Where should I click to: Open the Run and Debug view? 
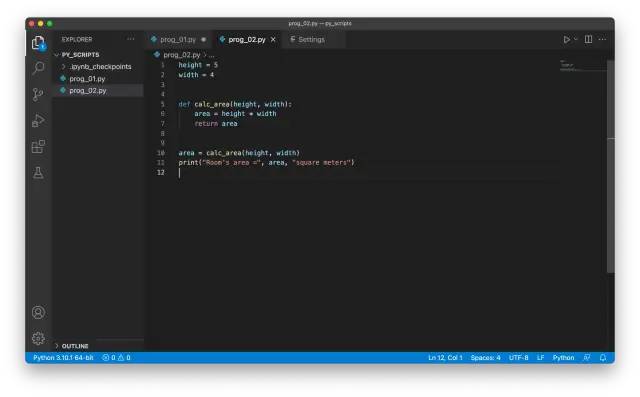pyautogui.click(x=38, y=120)
